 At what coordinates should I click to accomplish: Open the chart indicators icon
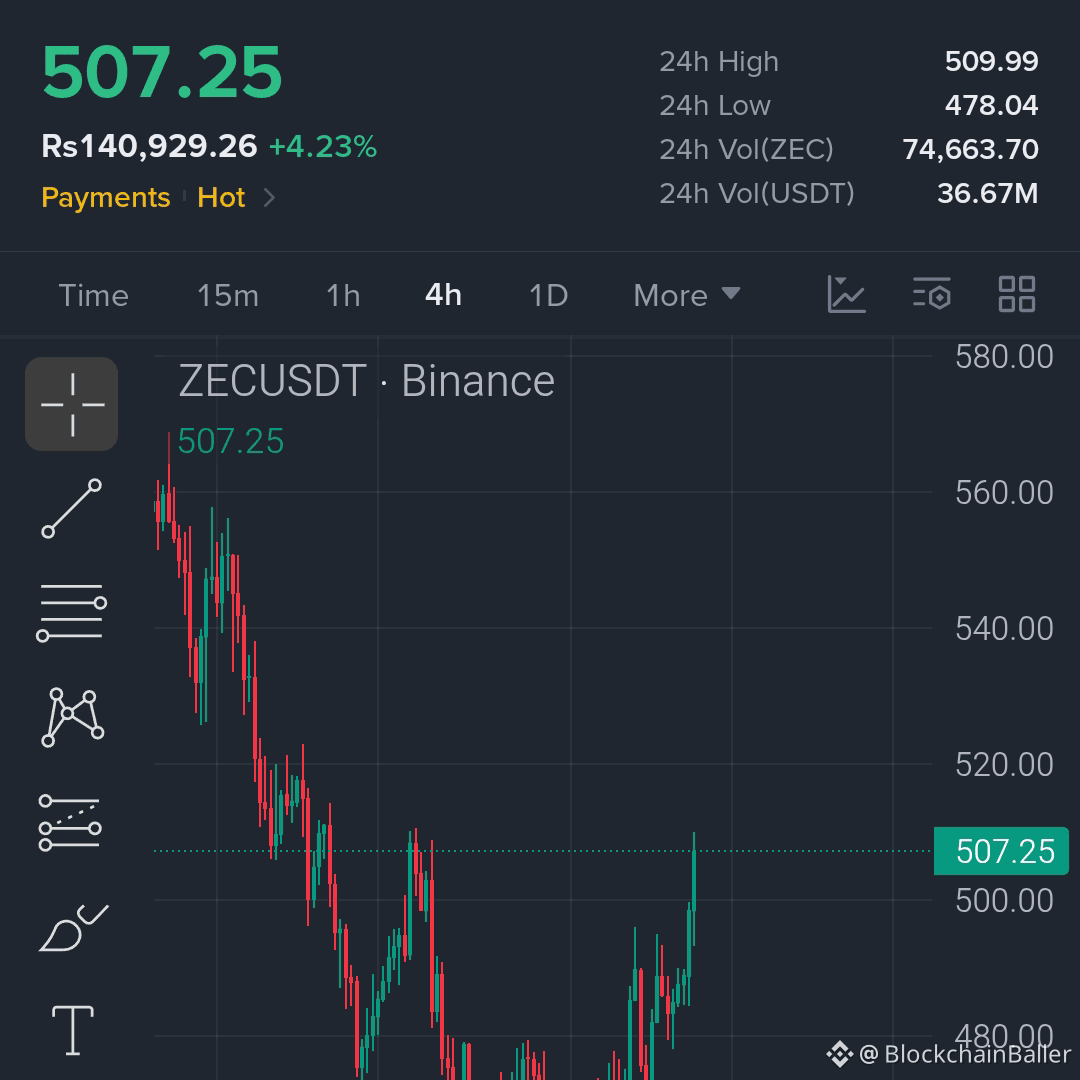click(x=847, y=295)
